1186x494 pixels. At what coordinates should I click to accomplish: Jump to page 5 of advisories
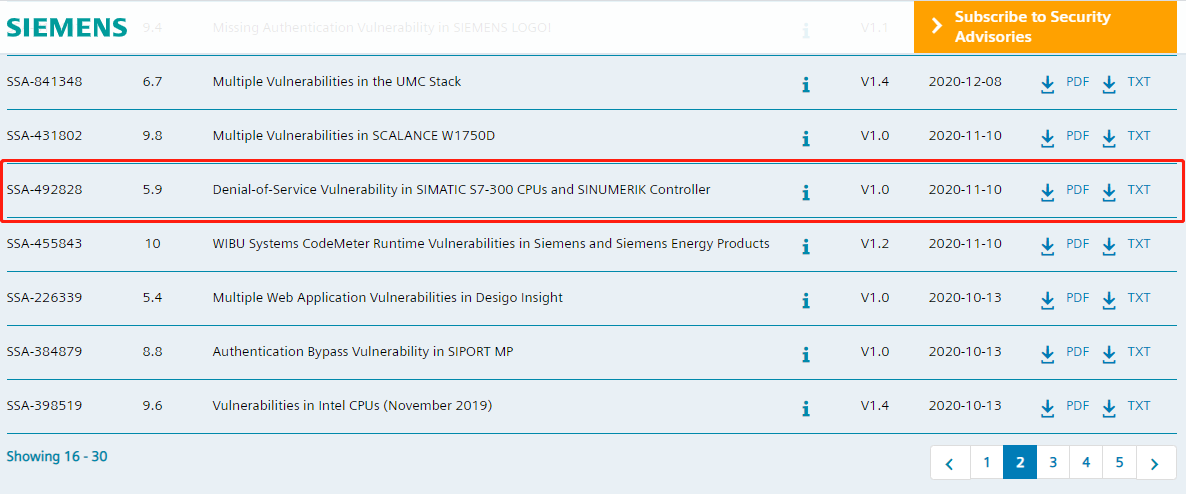(1119, 462)
